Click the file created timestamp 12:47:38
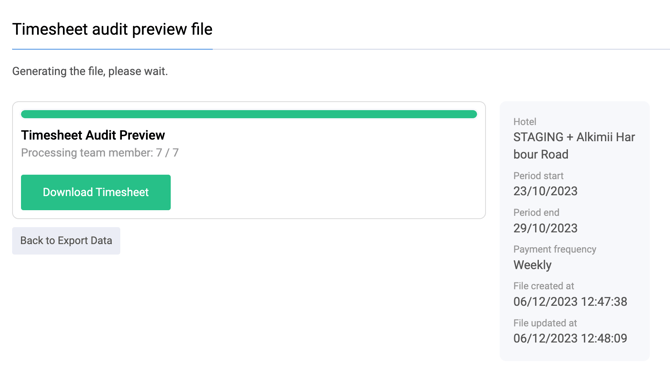Image resolution: width=670 pixels, height=376 pixels. click(x=570, y=302)
